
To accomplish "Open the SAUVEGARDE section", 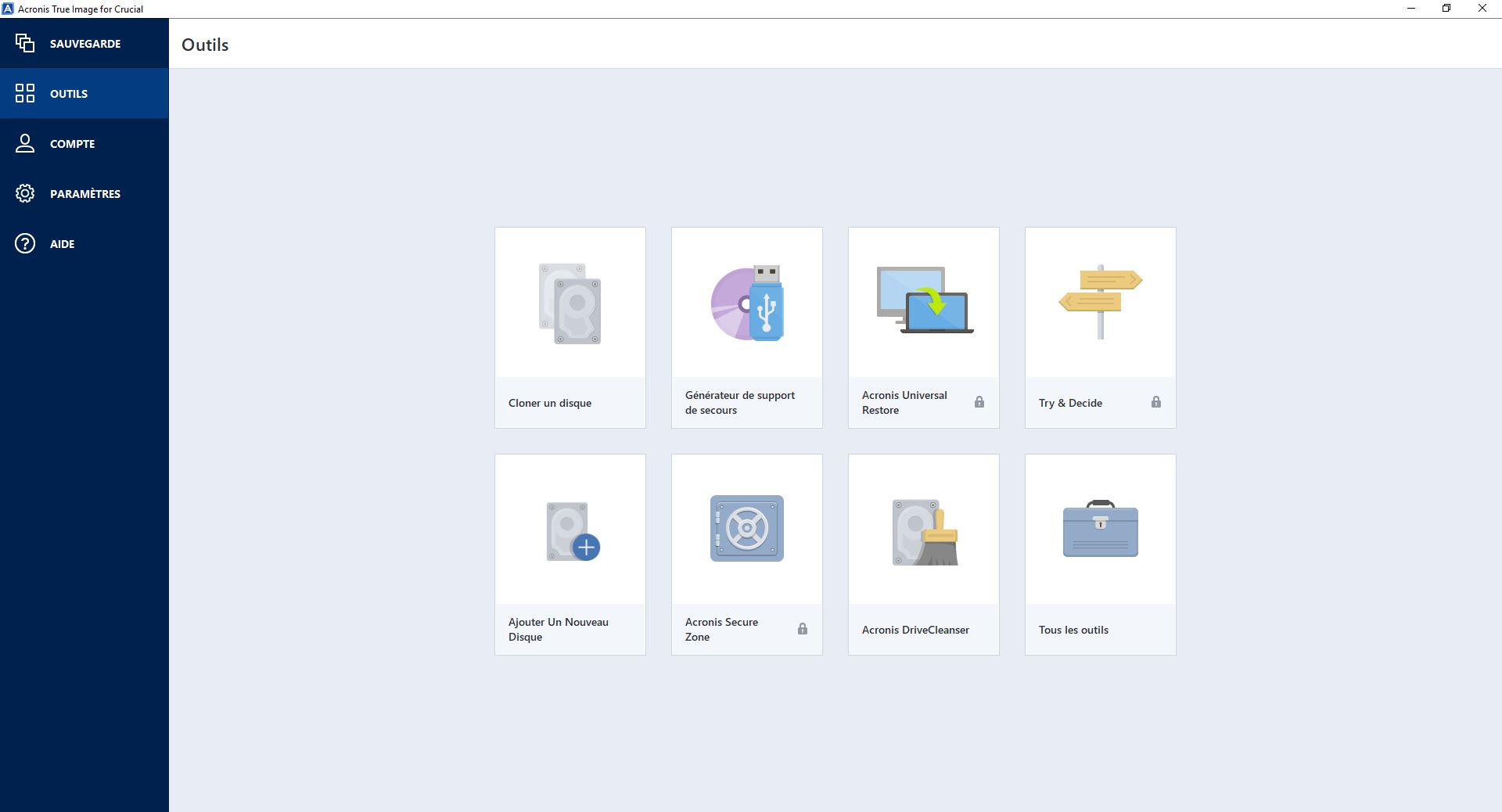I will 84,43.
